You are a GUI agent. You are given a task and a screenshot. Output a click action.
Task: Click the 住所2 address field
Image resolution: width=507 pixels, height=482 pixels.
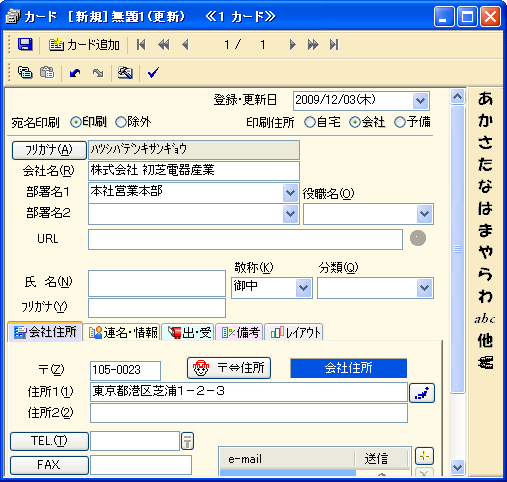point(249,413)
